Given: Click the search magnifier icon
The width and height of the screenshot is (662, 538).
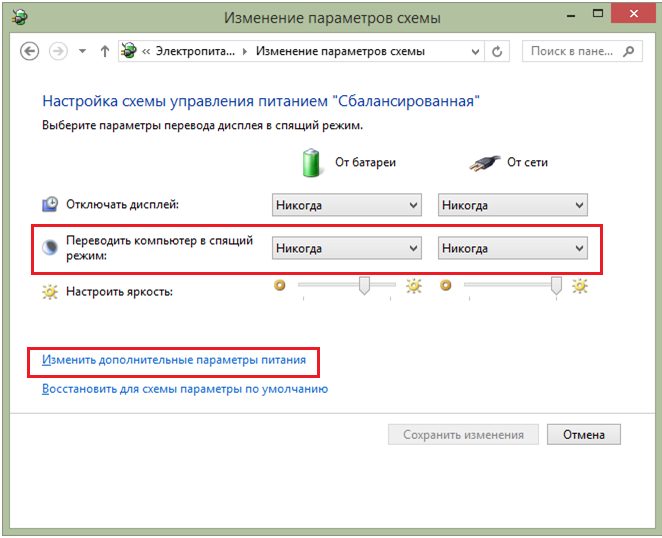Looking at the screenshot, I should click(x=629, y=52).
